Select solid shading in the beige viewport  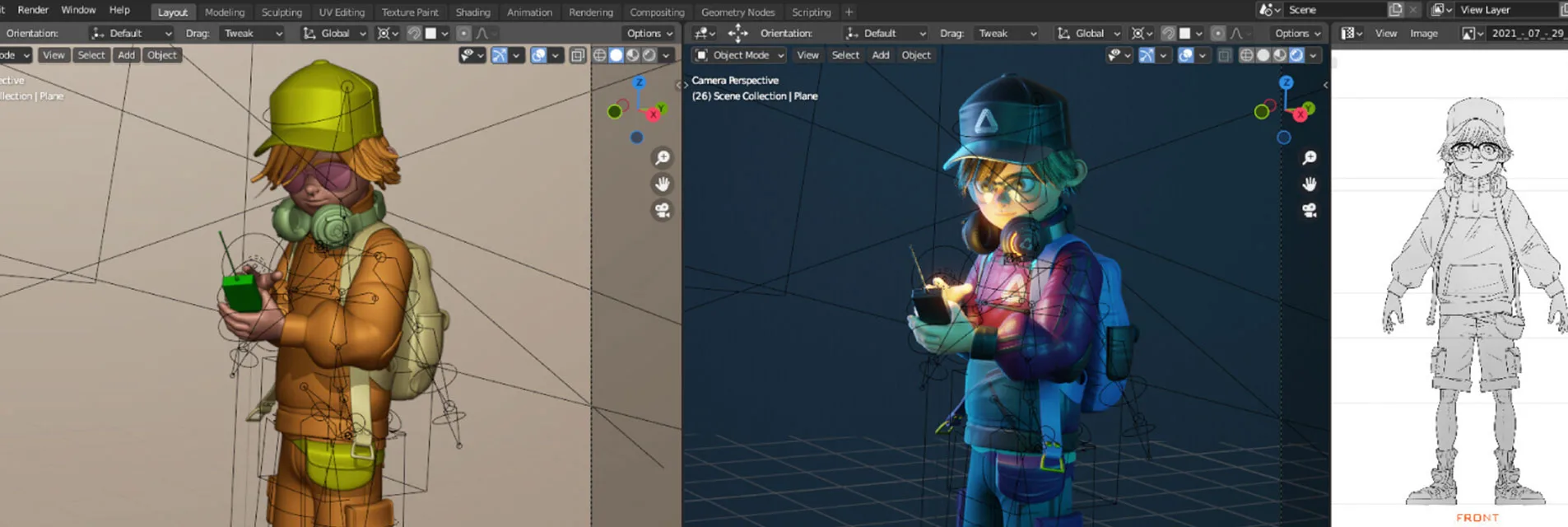pos(616,55)
